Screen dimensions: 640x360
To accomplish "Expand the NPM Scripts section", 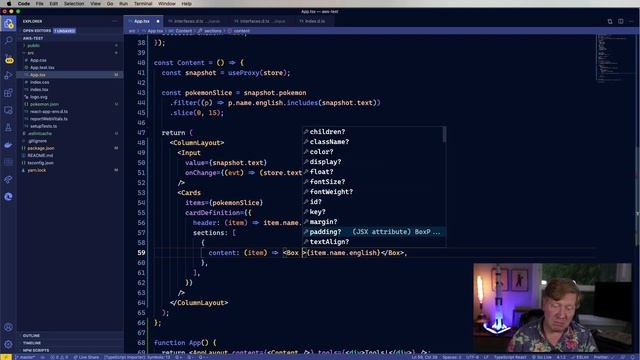I will click(70, 350).
